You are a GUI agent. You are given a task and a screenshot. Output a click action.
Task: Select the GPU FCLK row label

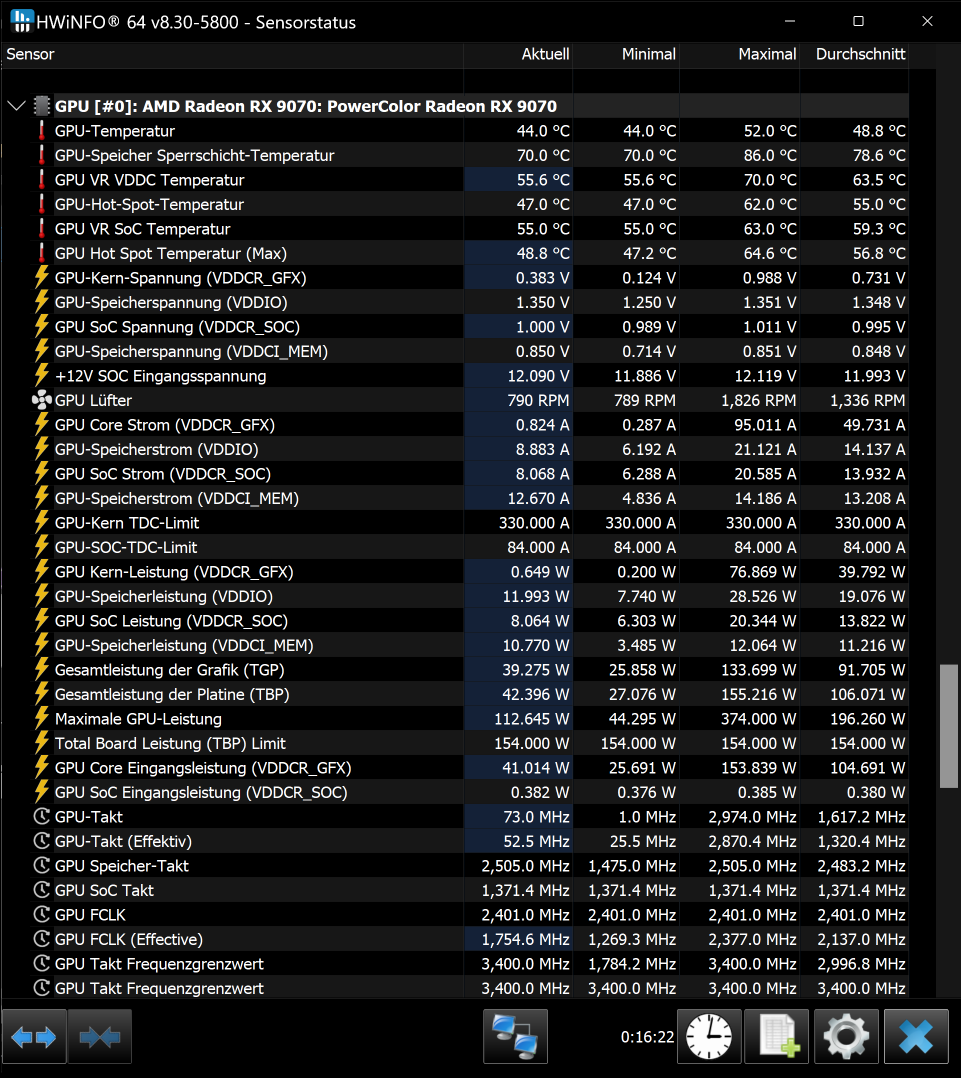[90, 915]
